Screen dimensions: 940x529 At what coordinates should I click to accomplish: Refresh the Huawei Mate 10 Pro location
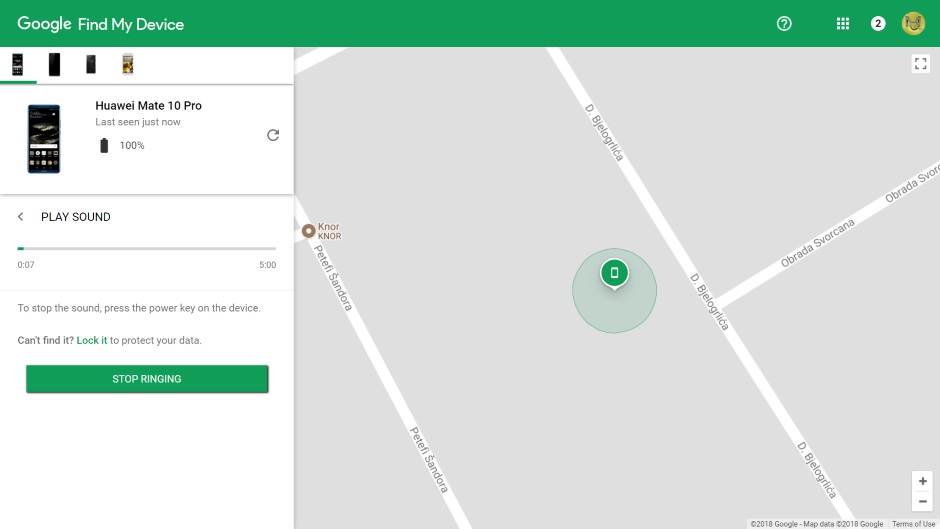(273, 135)
